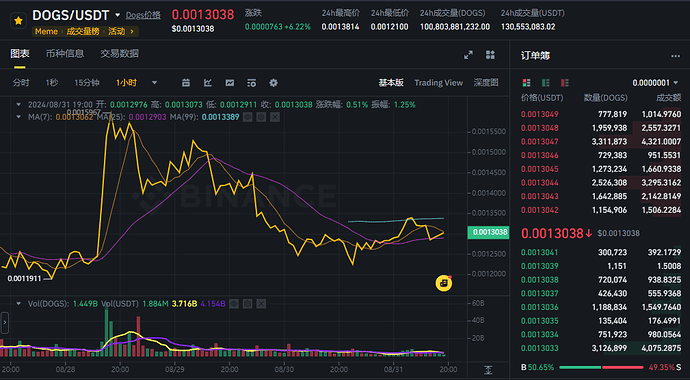Viewport: 690px width, 380px height.
Task: Remove the MA indicator using X
Action: 275,117
